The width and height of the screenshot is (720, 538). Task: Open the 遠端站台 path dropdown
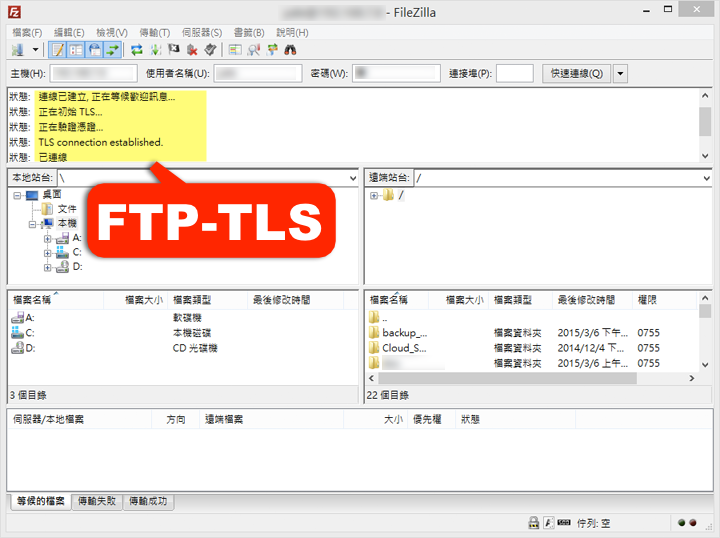(706, 178)
